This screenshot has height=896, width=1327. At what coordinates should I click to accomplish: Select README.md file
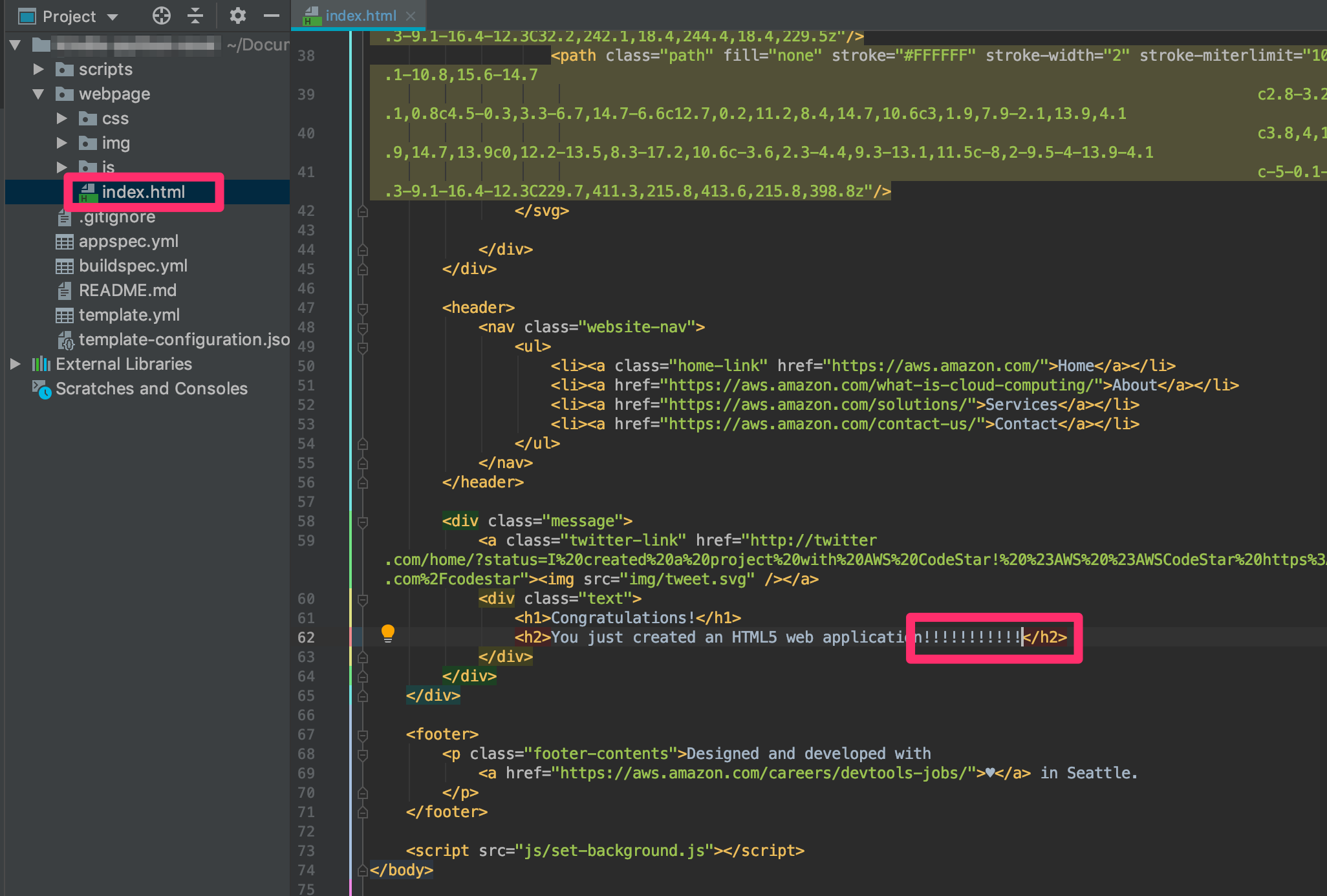pyautogui.click(x=127, y=290)
